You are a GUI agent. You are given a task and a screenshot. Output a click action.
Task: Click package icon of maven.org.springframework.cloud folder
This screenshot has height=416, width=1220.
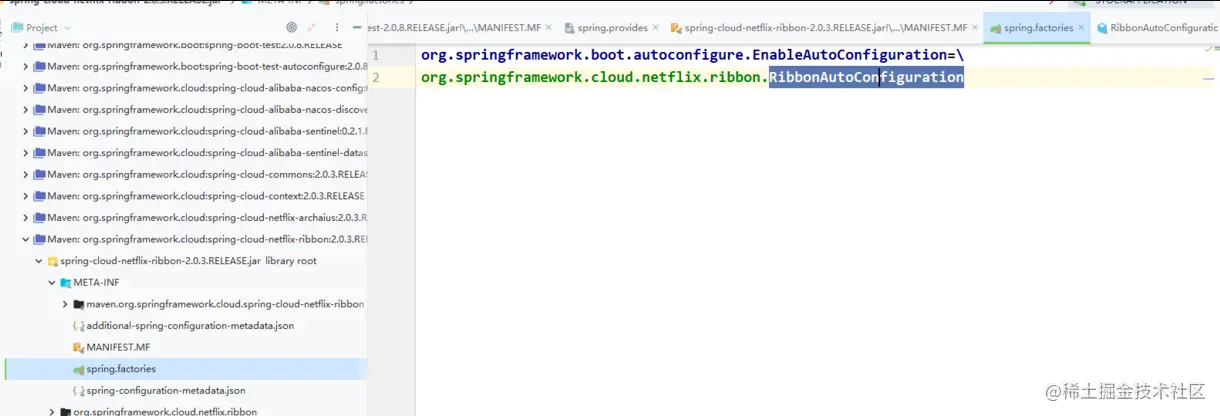click(x=78, y=304)
